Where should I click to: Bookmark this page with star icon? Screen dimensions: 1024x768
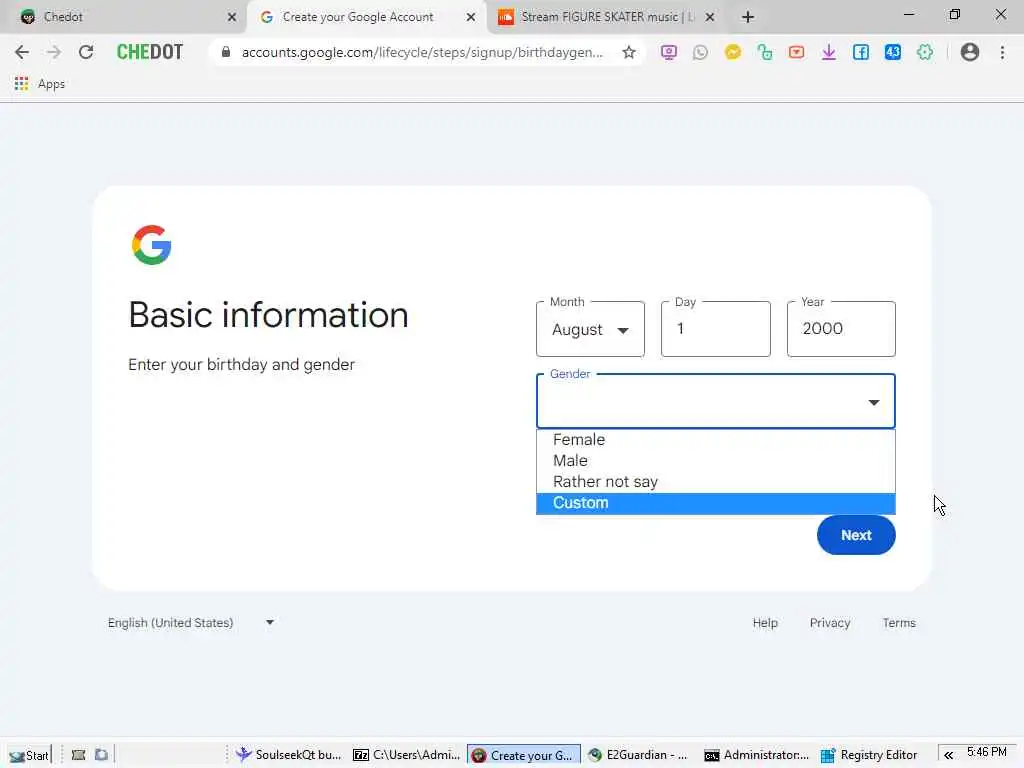pyautogui.click(x=628, y=52)
